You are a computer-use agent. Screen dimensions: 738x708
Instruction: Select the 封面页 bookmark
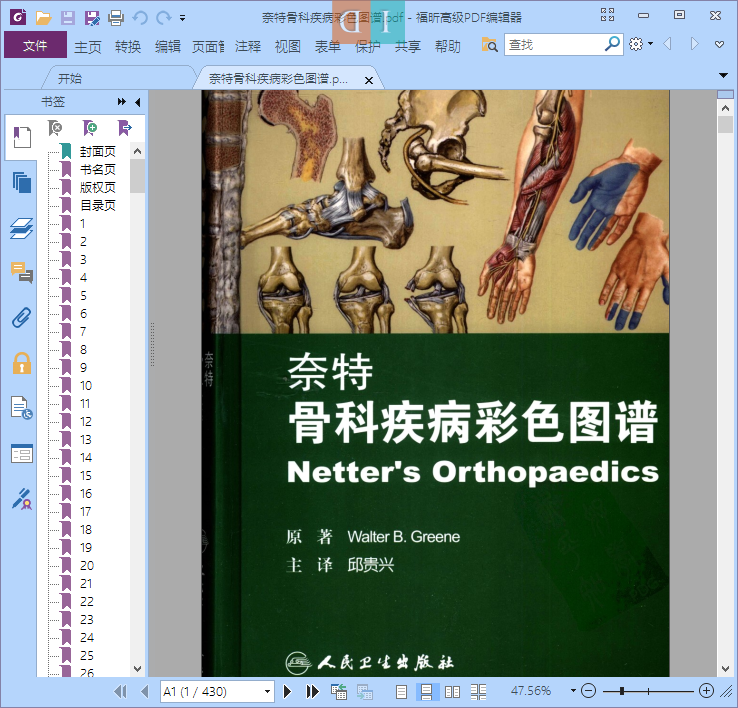[97, 151]
